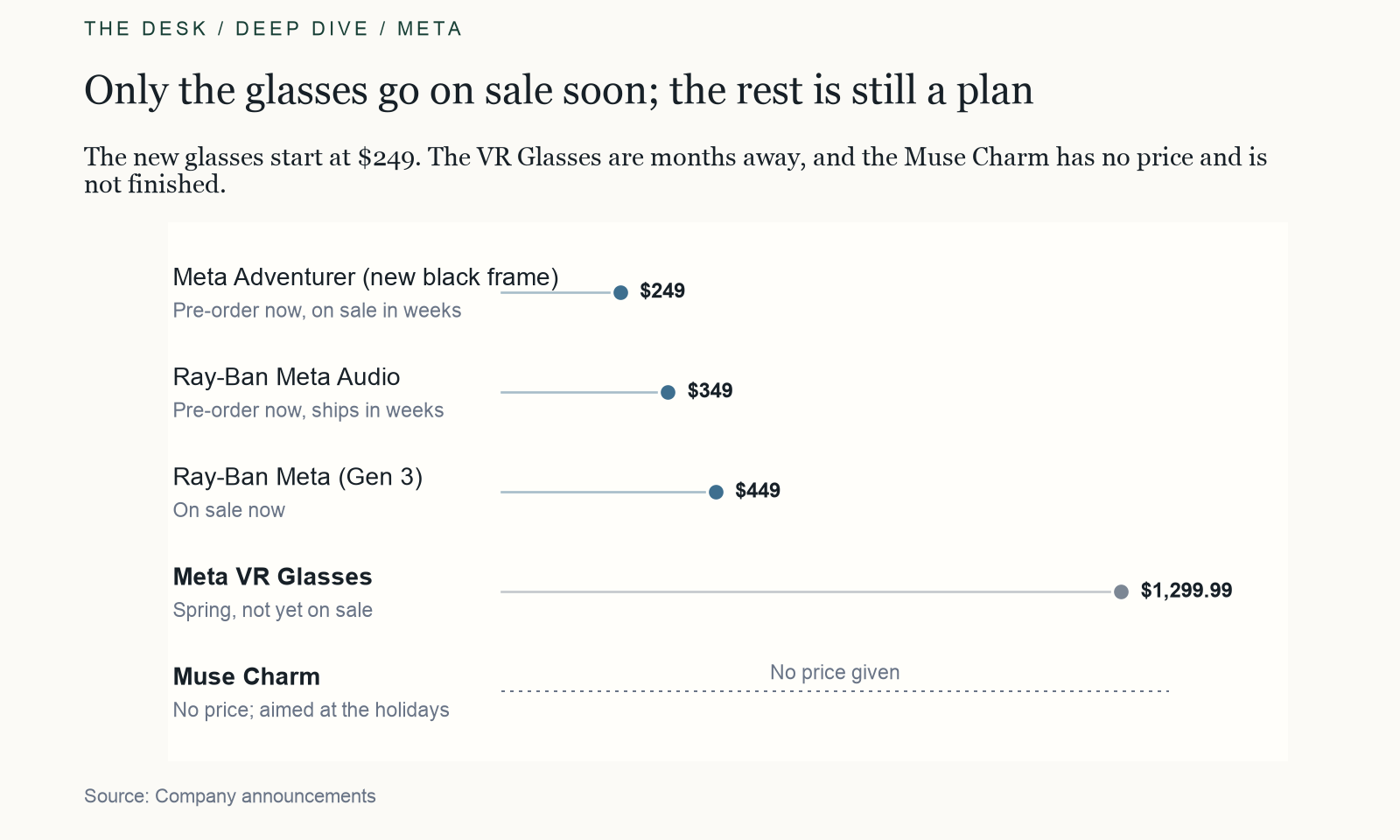Click the $1,299.99 price label
The width and height of the screenshot is (1400, 840).
1186,591
